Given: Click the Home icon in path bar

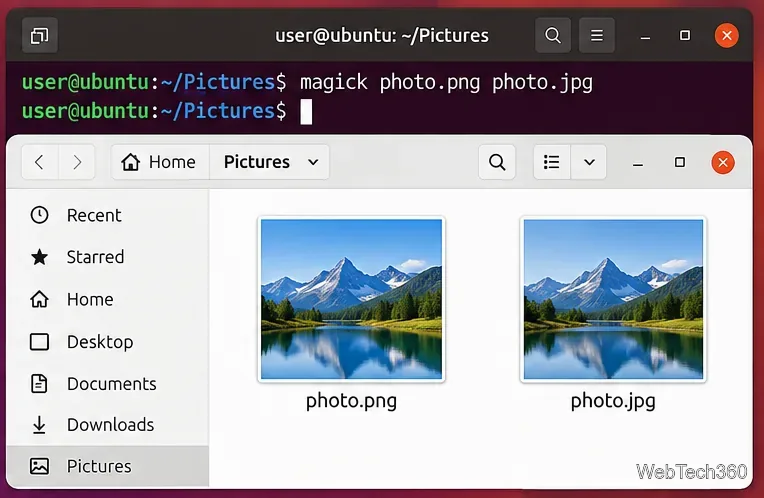Looking at the screenshot, I should pos(131,162).
